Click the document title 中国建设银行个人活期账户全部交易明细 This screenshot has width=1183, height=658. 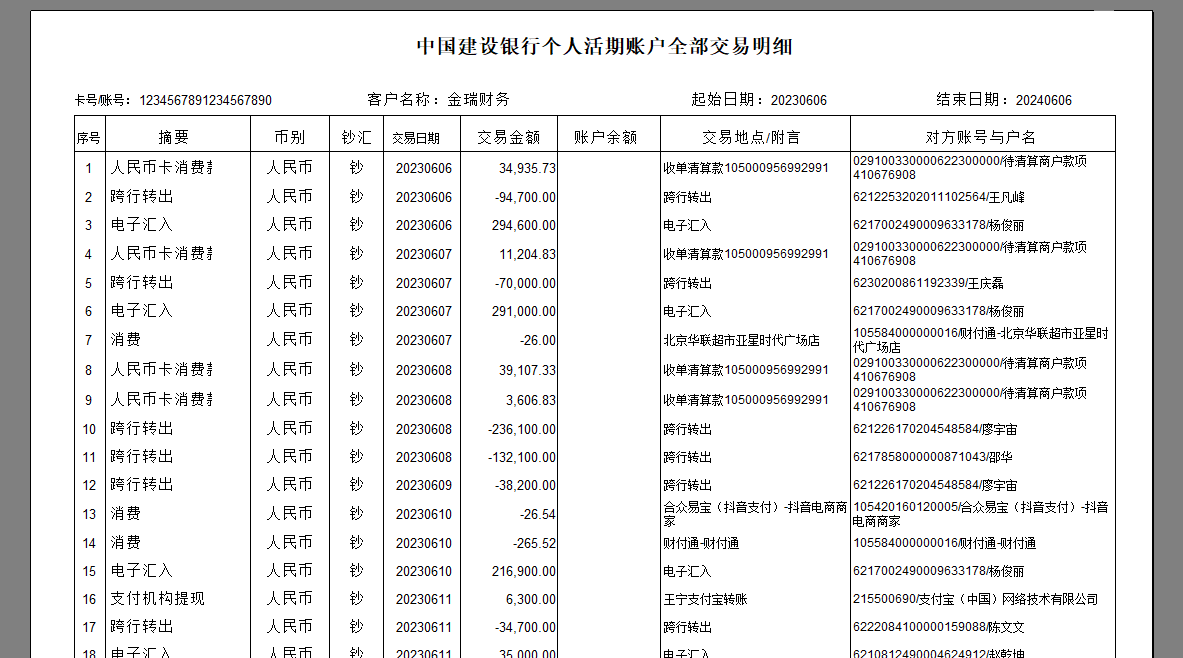(604, 47)
